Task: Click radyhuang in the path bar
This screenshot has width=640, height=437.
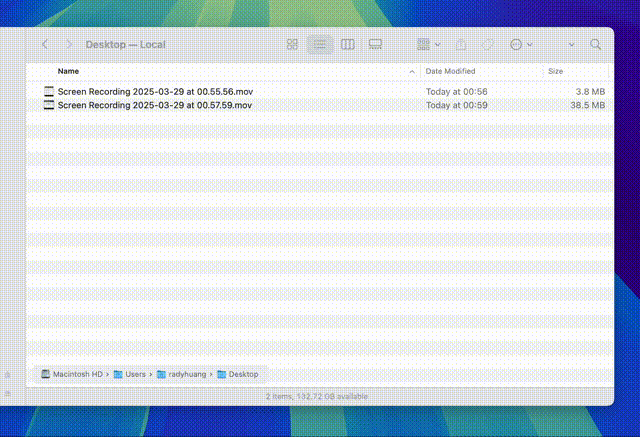Action: click(x=182, y=374)
